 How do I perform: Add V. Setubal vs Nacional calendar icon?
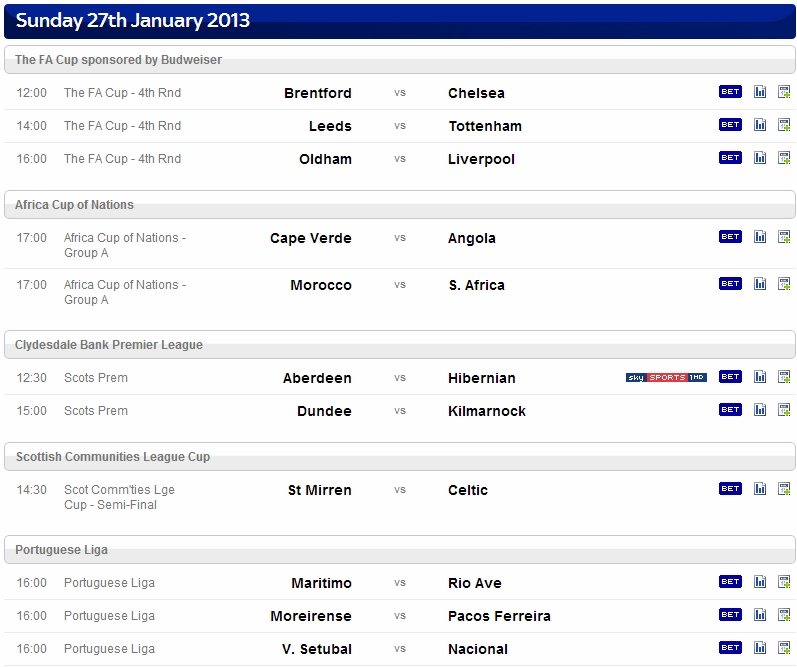[x=784, y=648]
